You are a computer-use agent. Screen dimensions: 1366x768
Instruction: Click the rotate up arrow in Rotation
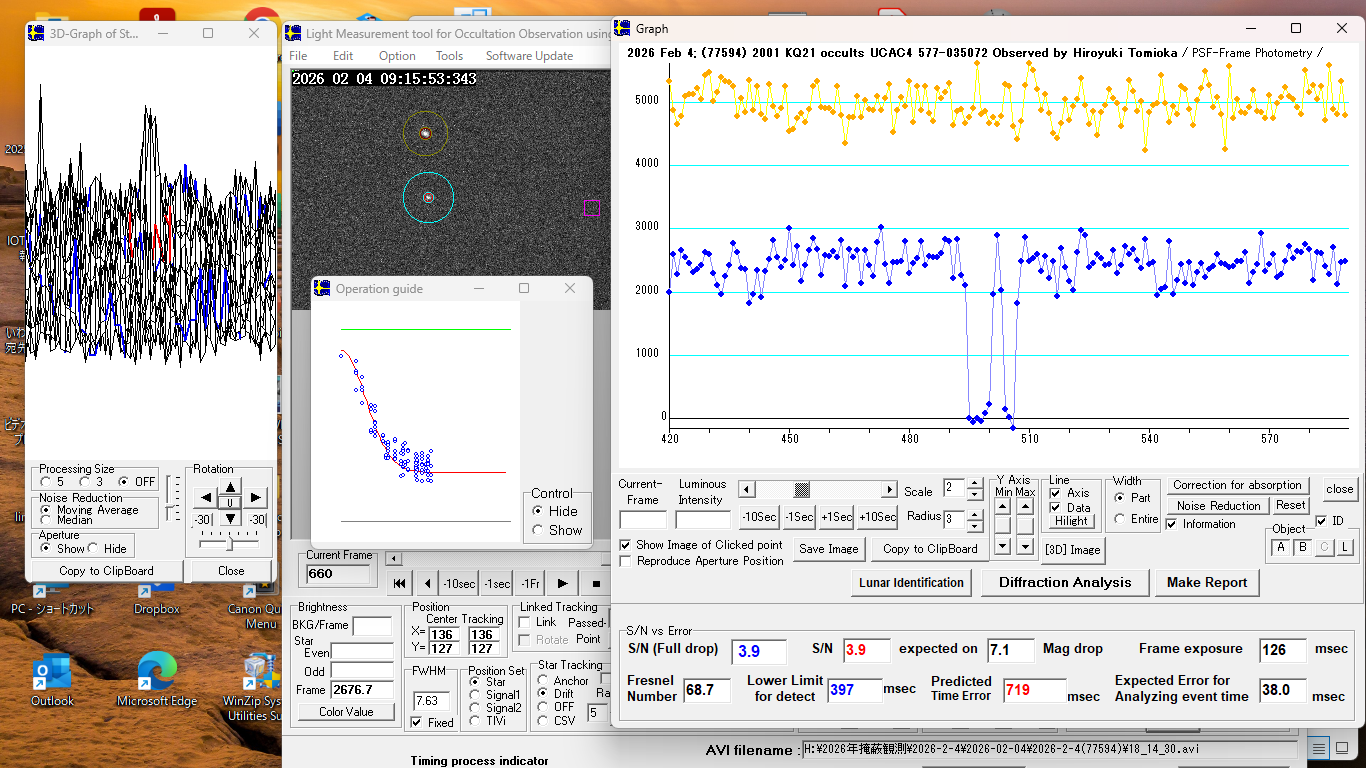(x=230, y=486)
